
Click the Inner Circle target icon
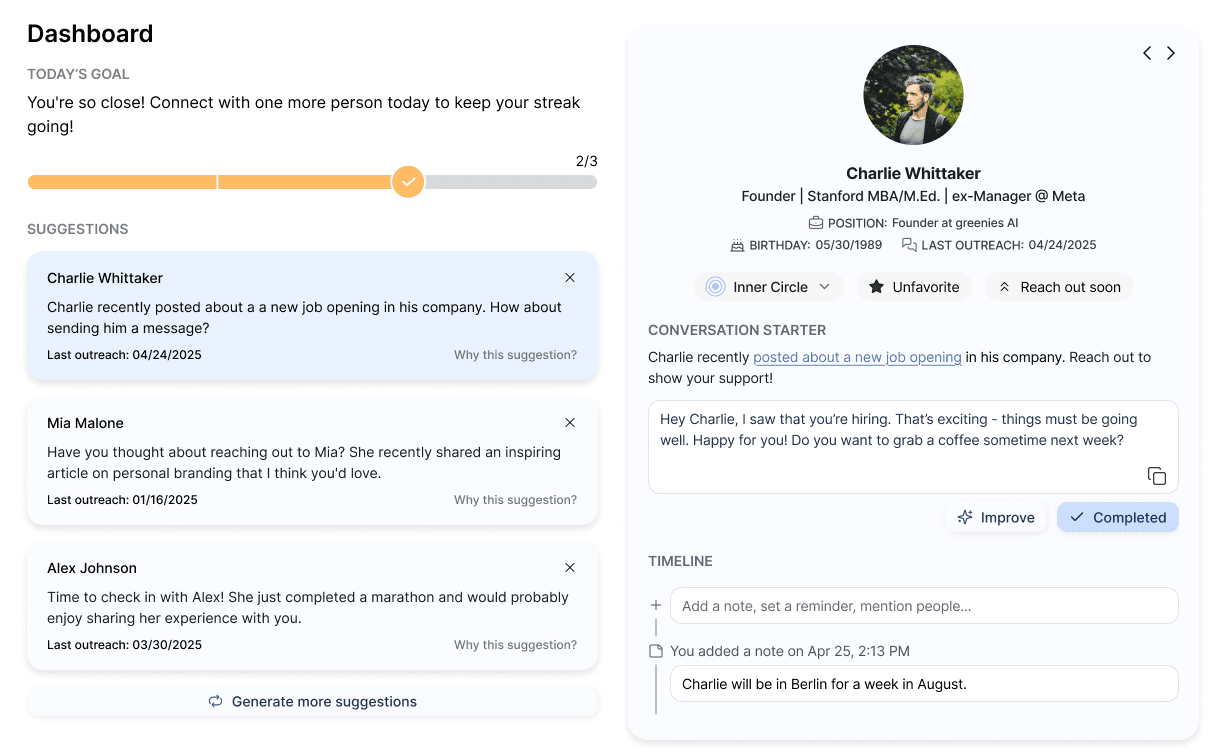(715, 287)
